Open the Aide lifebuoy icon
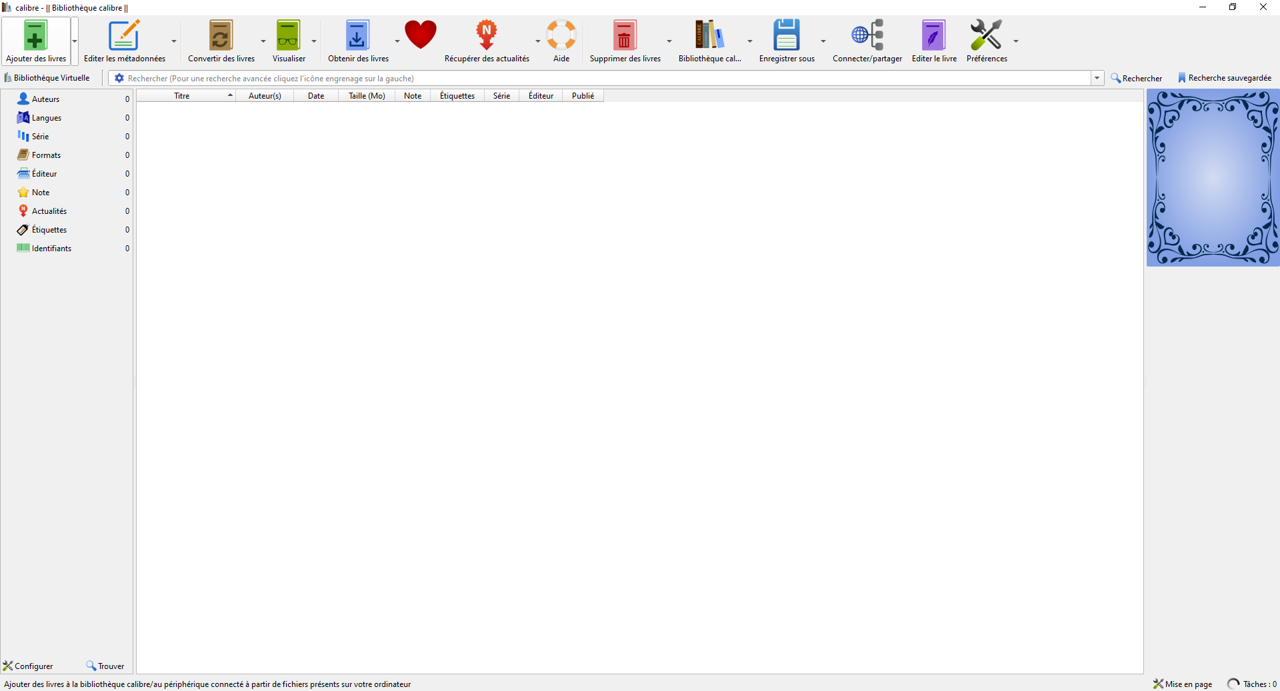1280x691 pixels. (x=561, y=37)
